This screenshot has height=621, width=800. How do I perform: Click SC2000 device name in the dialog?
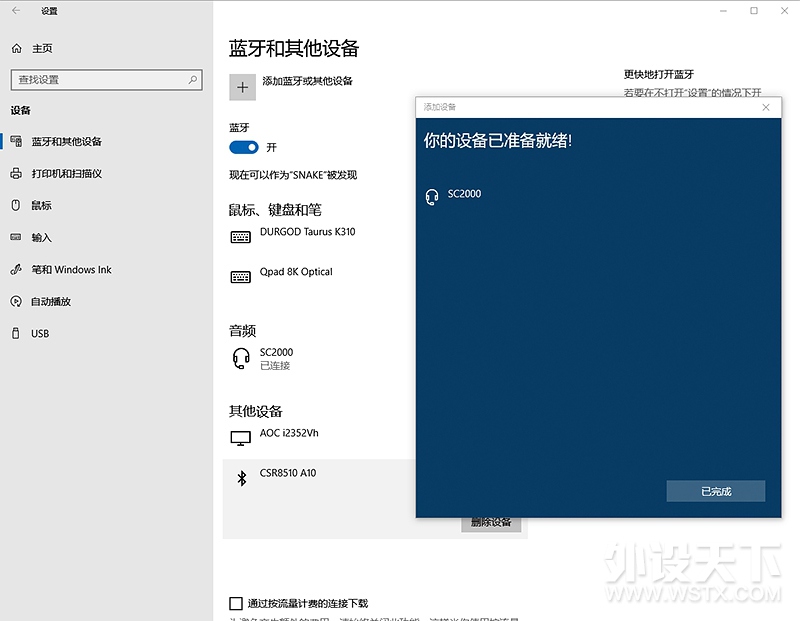464,194
